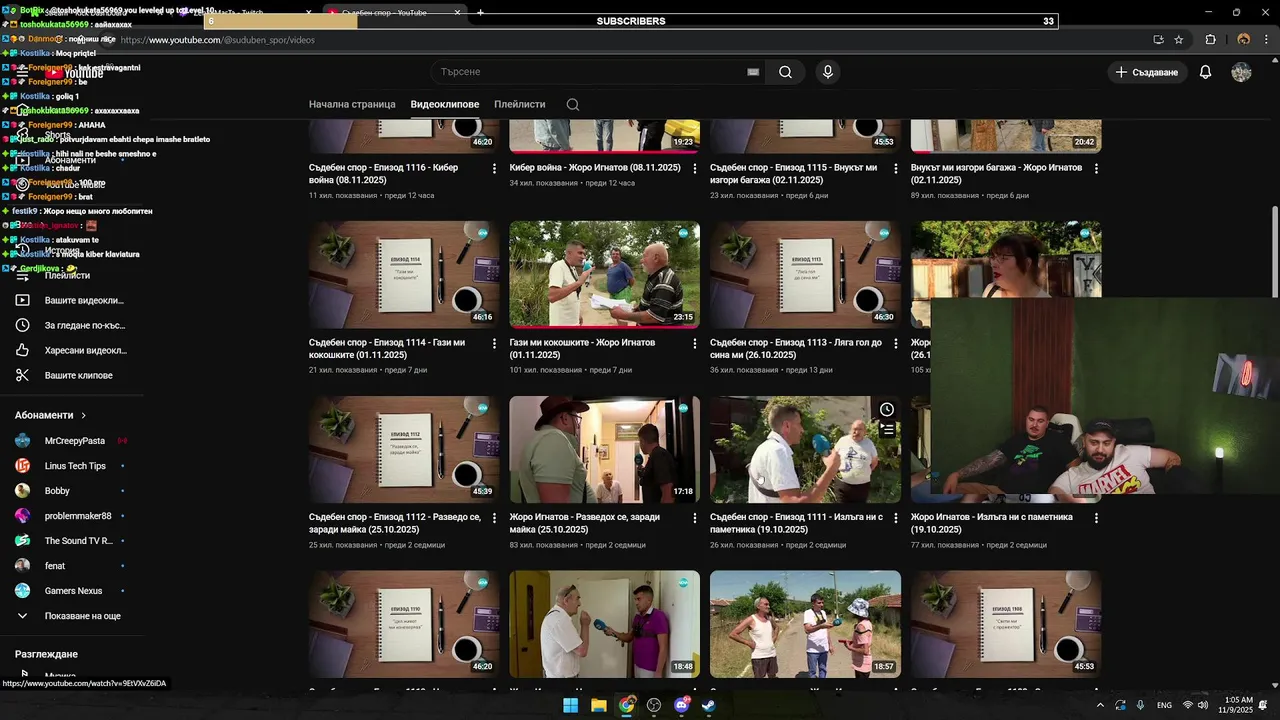1280x720 pixels.
Task: Open Епизод 1114 Гази ми кокошките thumbnail
Action: pos(404,274)
